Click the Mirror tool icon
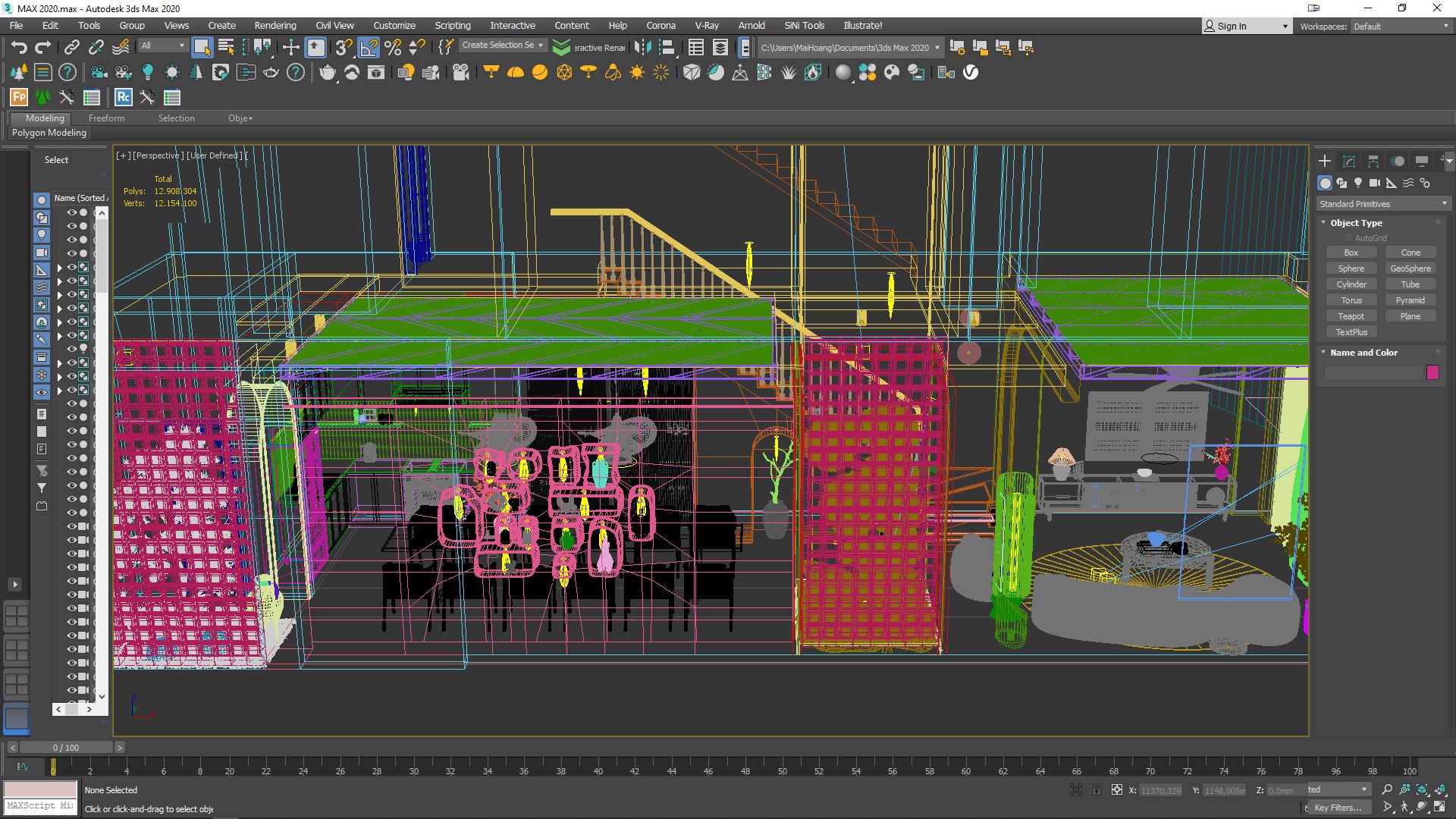 coord(642,47)
